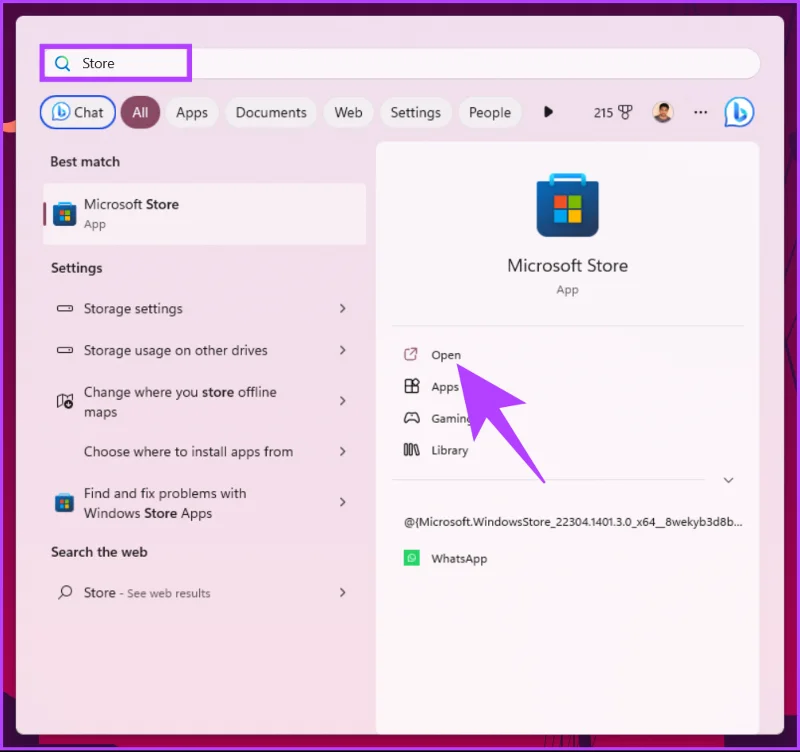
Task: Open the WhatsApp recent entry
Action: click(x=459, y=559)
